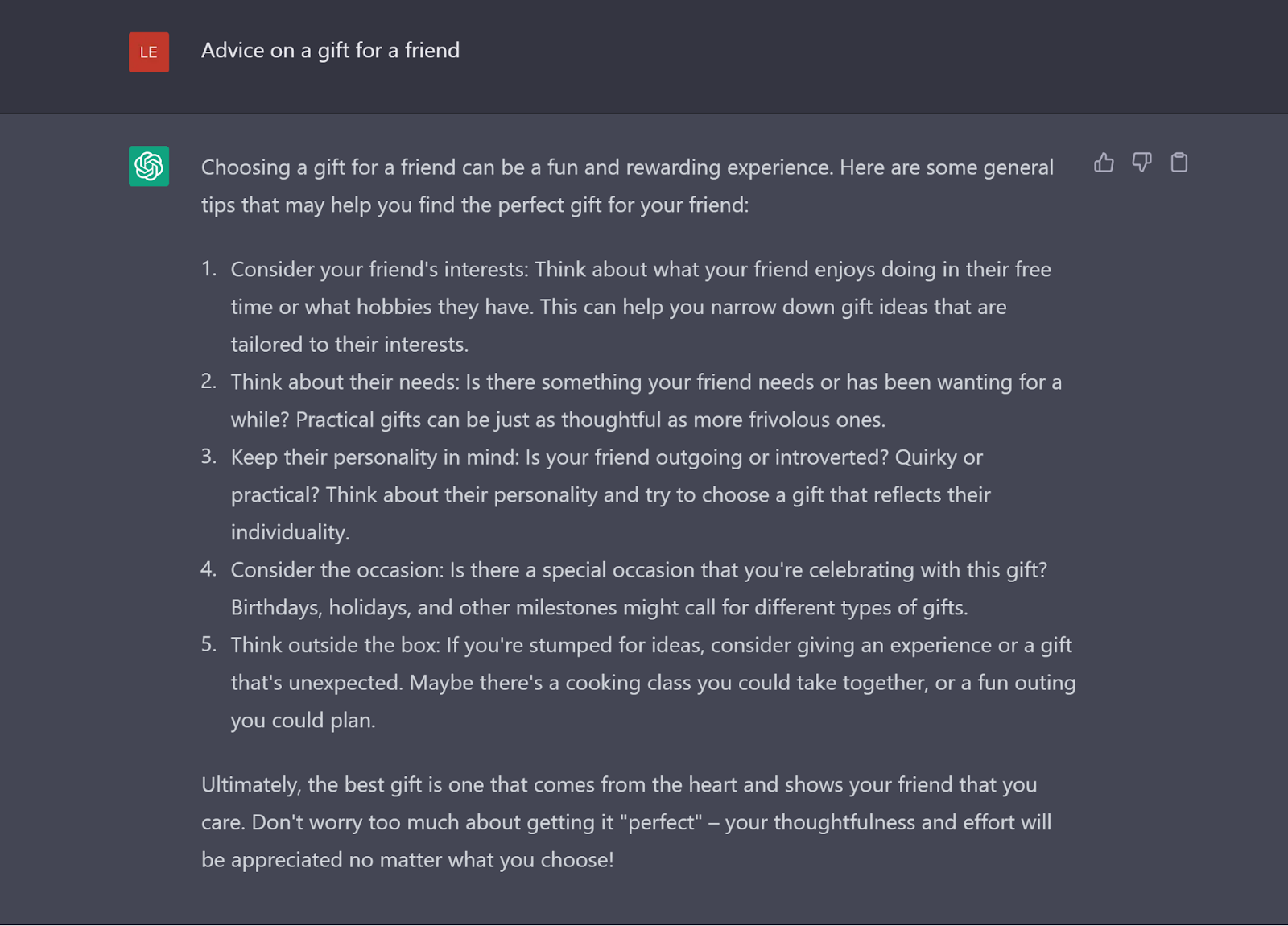
Task: Click the line 'you could plan.'
Action: pos(303,721)
